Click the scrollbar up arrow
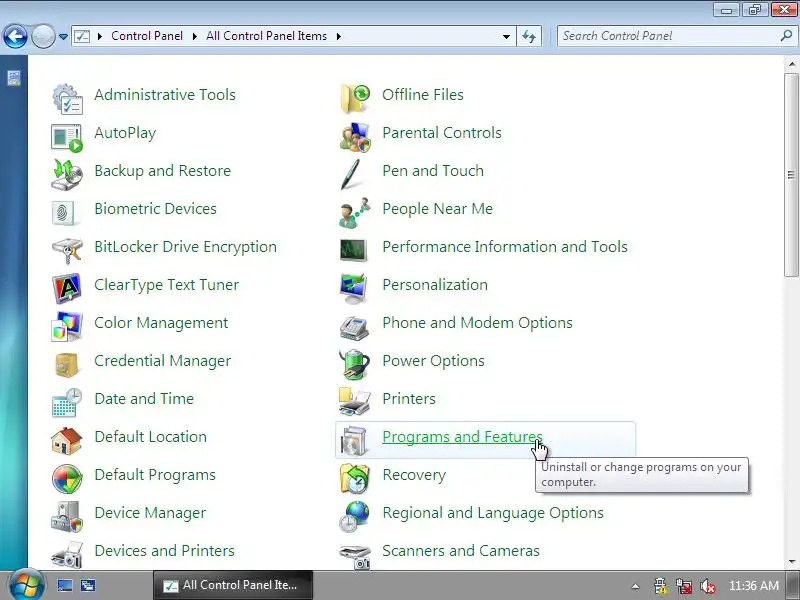 coord(791,64)
